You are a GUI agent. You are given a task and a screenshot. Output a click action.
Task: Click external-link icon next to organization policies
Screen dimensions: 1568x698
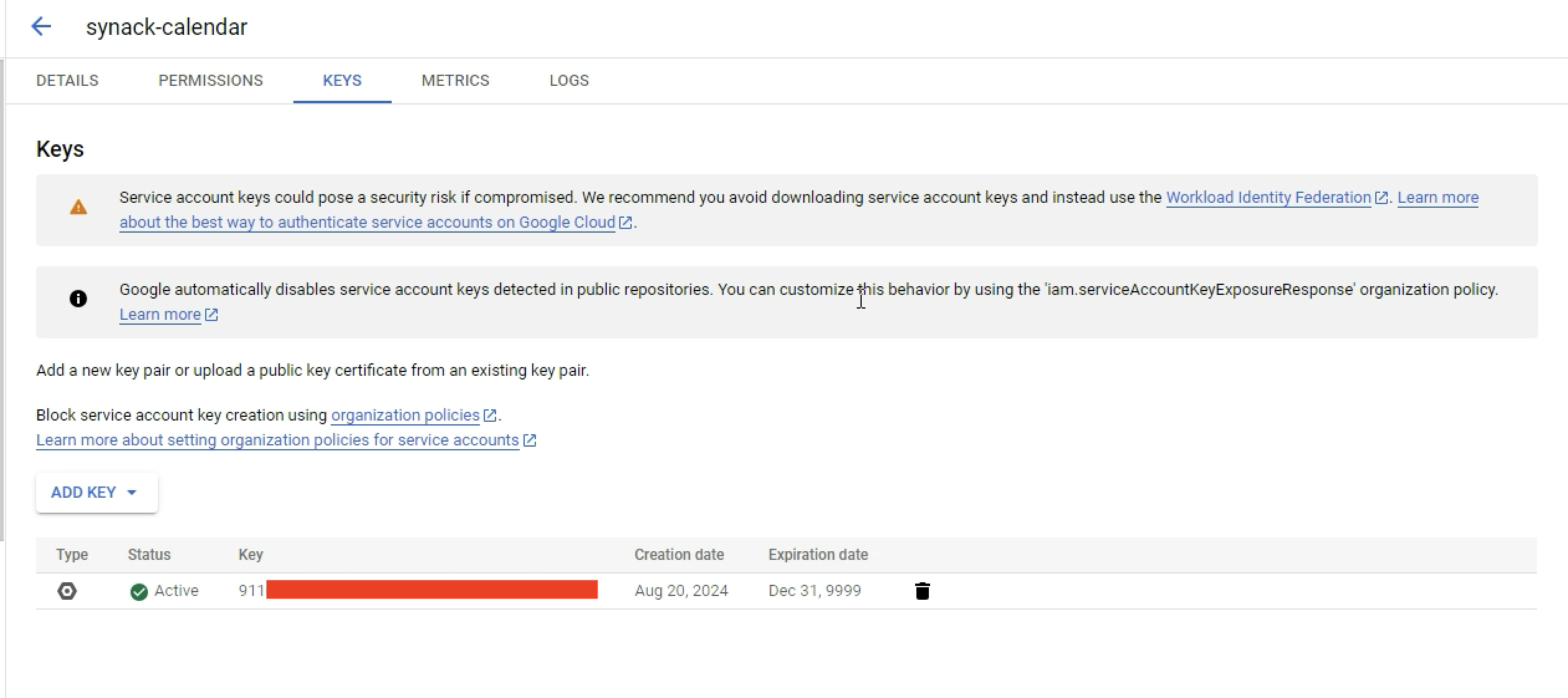point(490,415)
